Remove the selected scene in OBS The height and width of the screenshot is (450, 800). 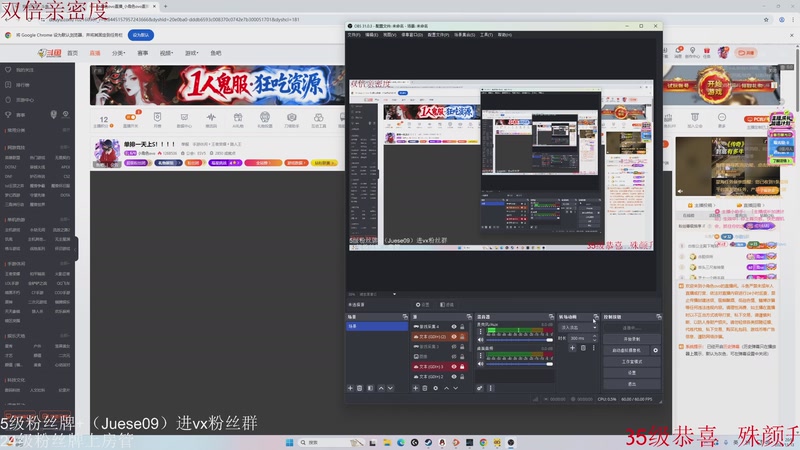359,388
